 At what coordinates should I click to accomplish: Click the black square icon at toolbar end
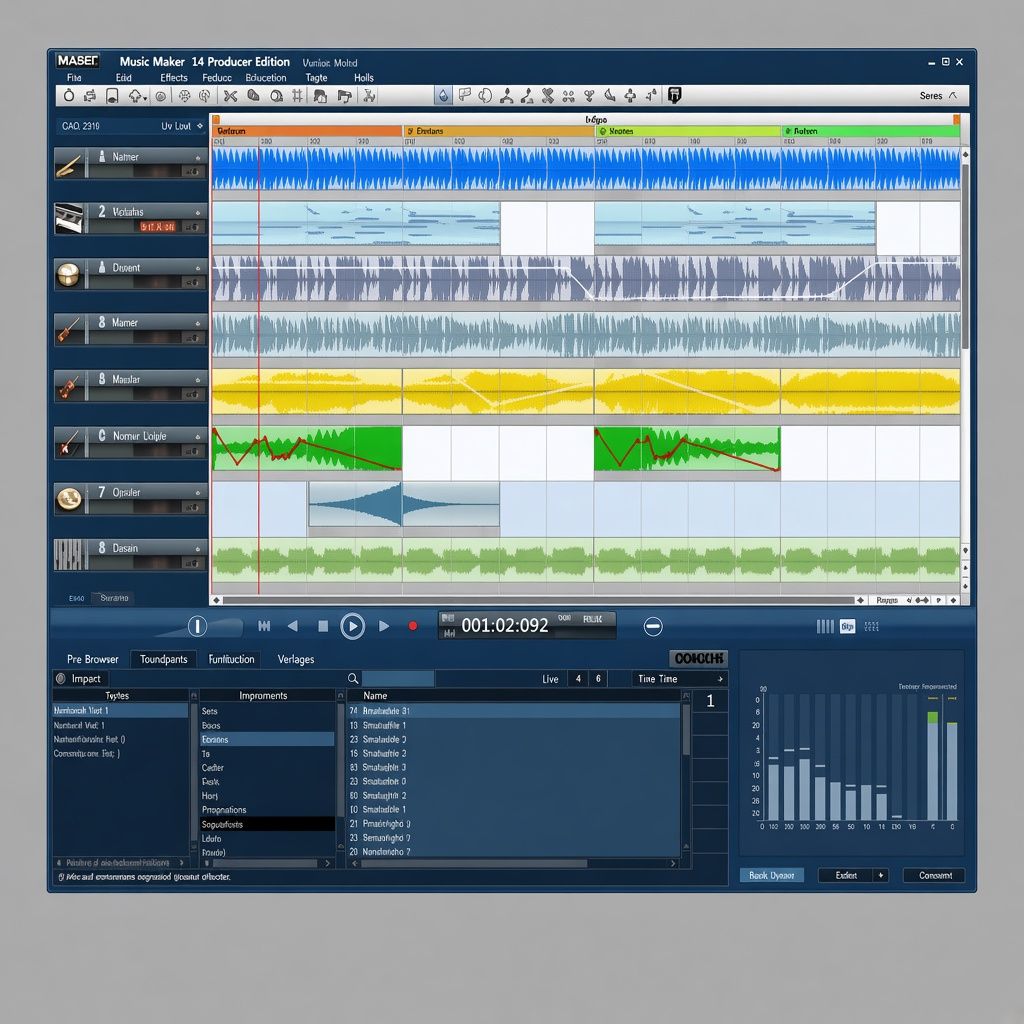[x=675, y=95]
